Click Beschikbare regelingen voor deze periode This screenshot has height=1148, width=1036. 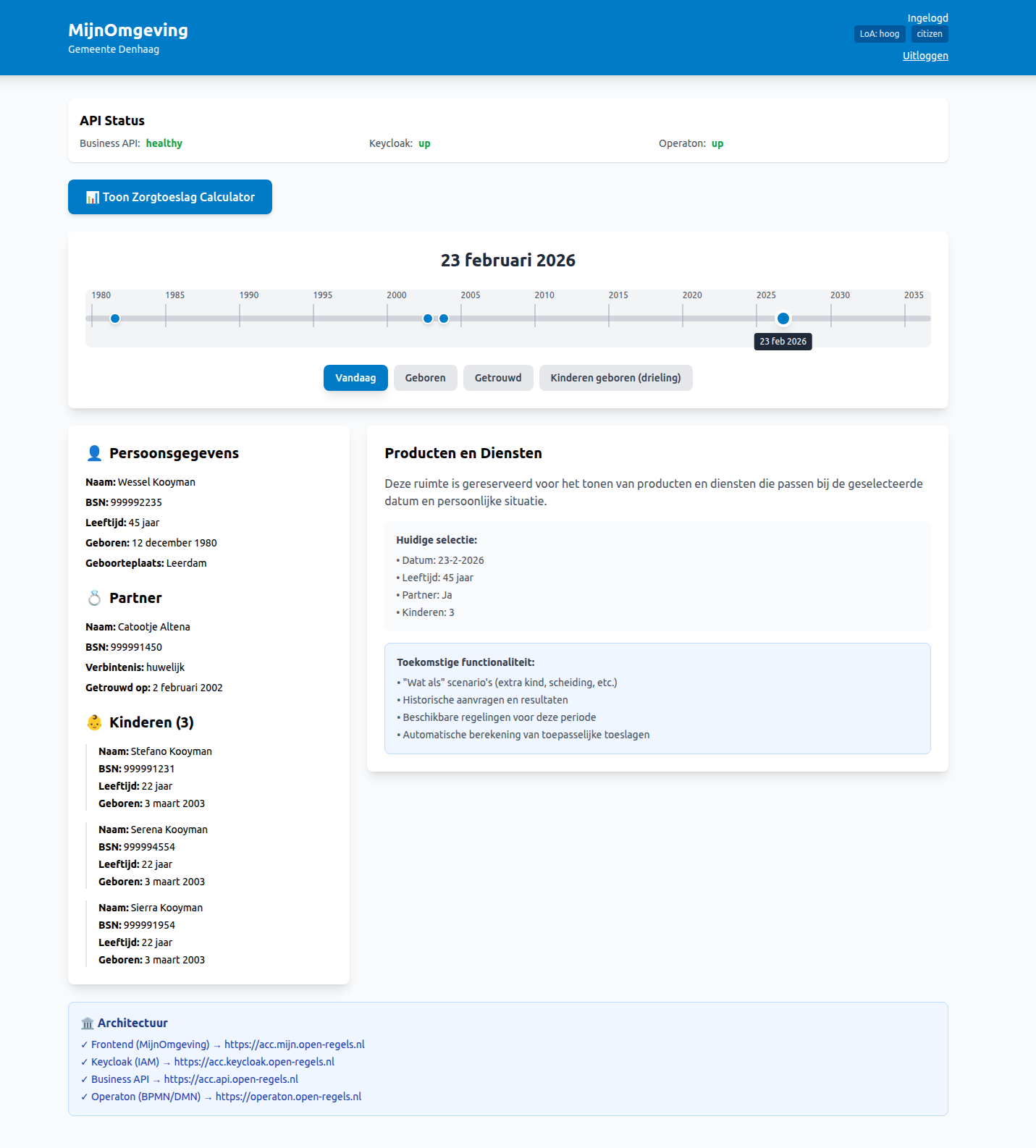[x=497, y=717]
